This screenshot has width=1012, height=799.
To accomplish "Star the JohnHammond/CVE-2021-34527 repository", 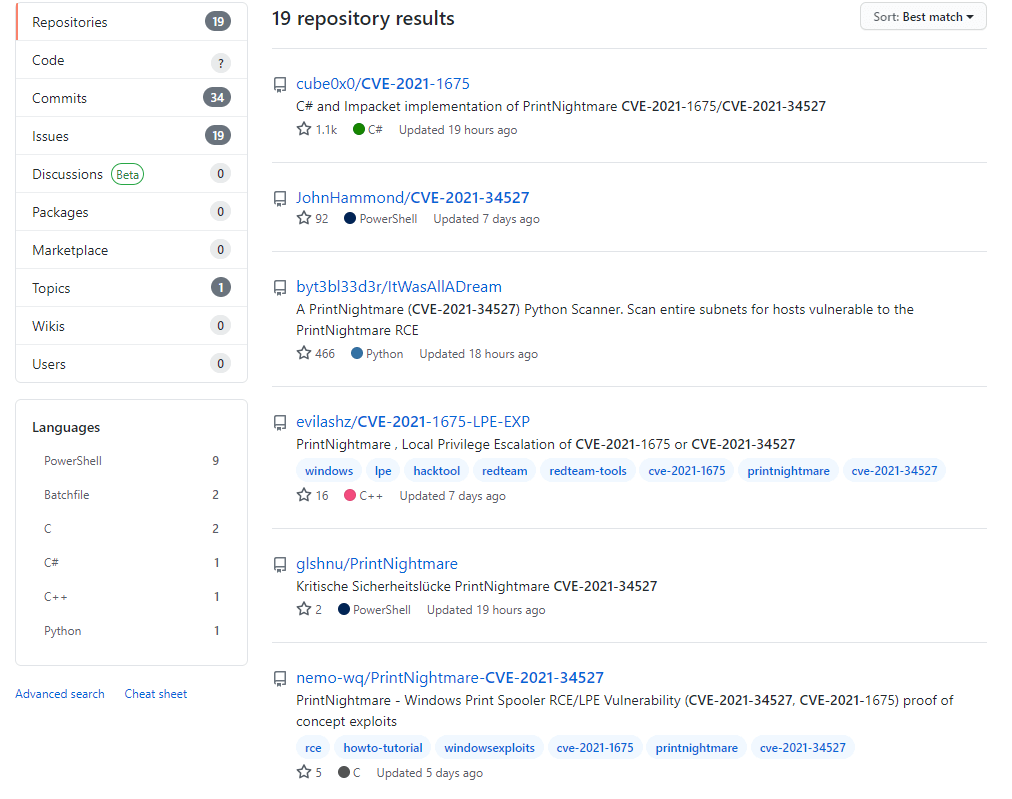I will (x=303, y=218).
